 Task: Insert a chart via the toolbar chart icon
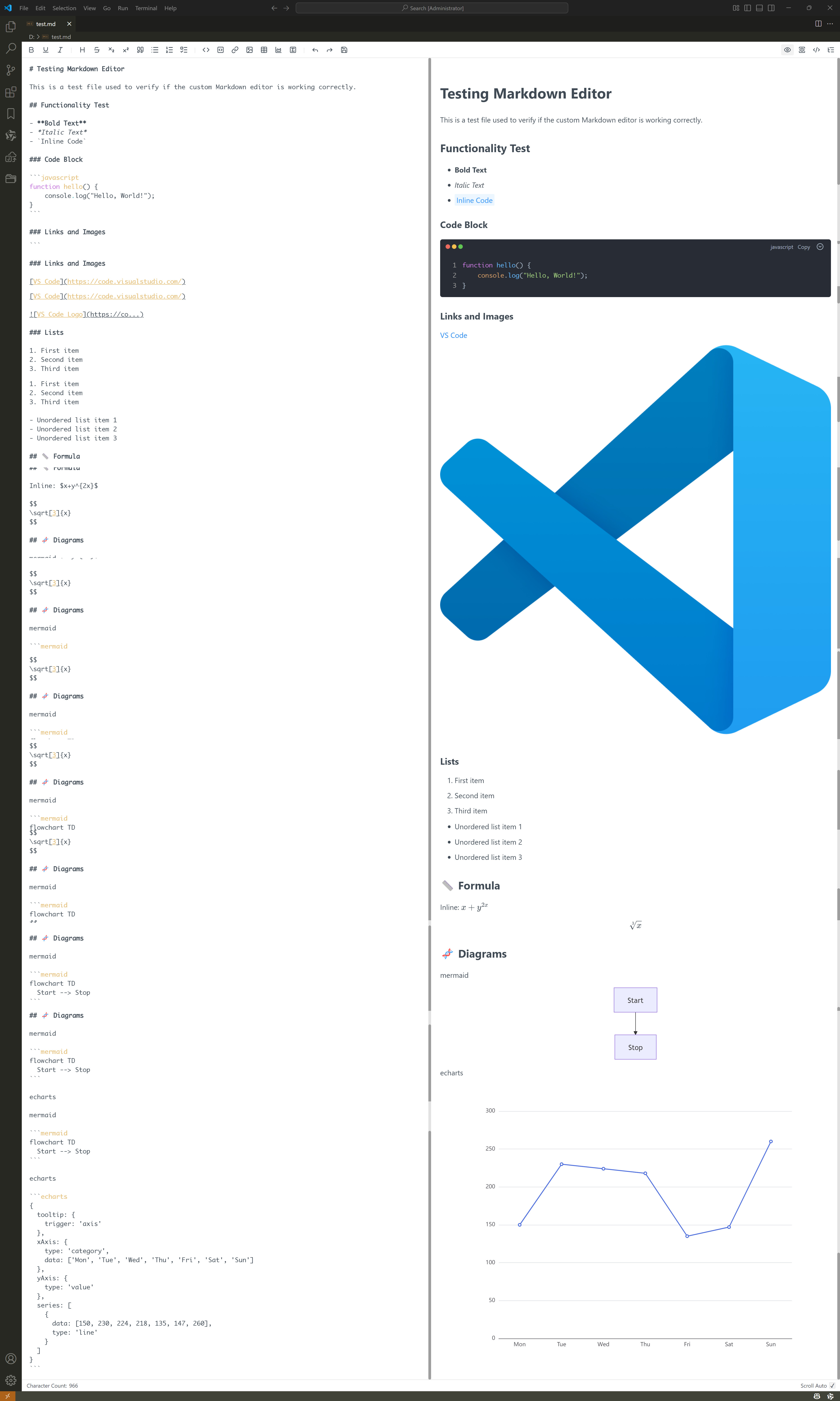click(x=278, y=50)
